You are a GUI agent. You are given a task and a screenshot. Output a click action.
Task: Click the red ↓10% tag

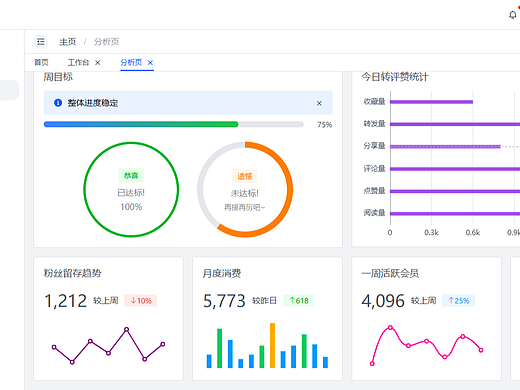click(x=141, y=301)
